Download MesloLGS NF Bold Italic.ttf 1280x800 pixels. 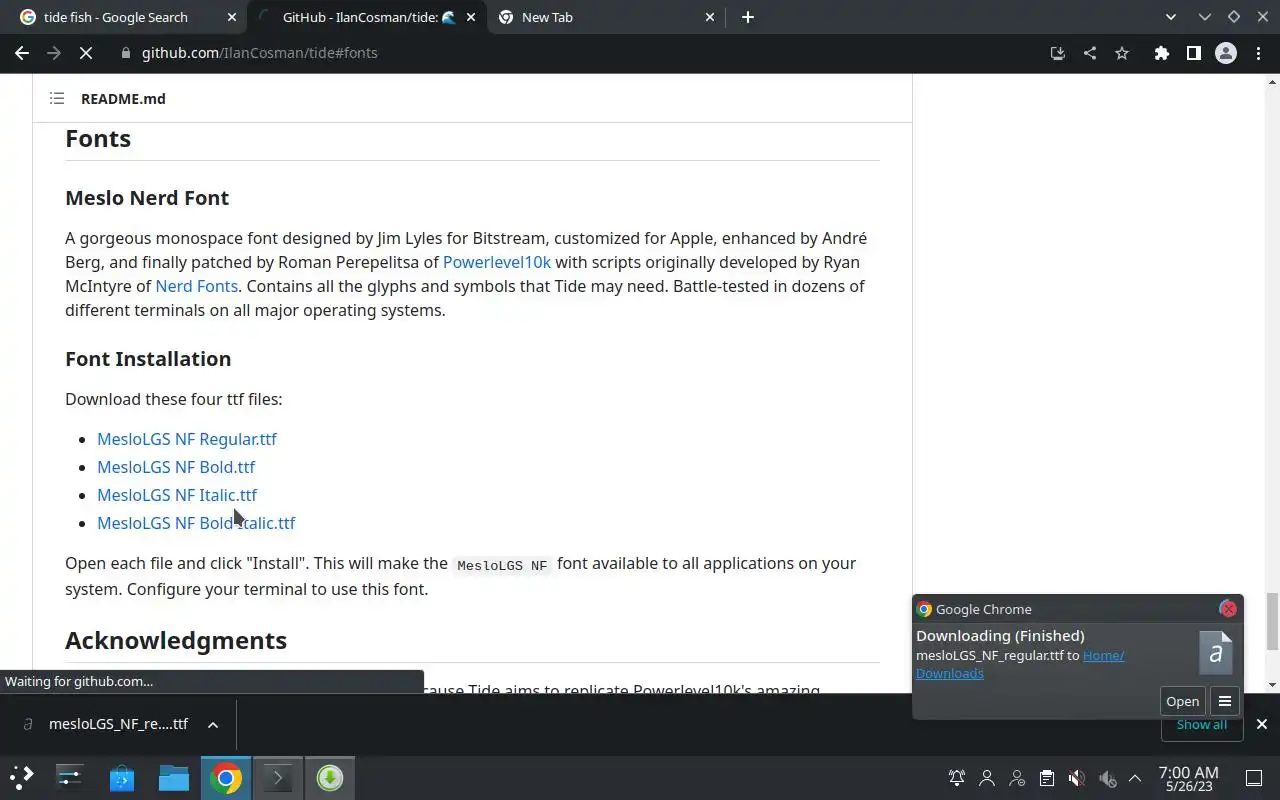click(196, 523)
